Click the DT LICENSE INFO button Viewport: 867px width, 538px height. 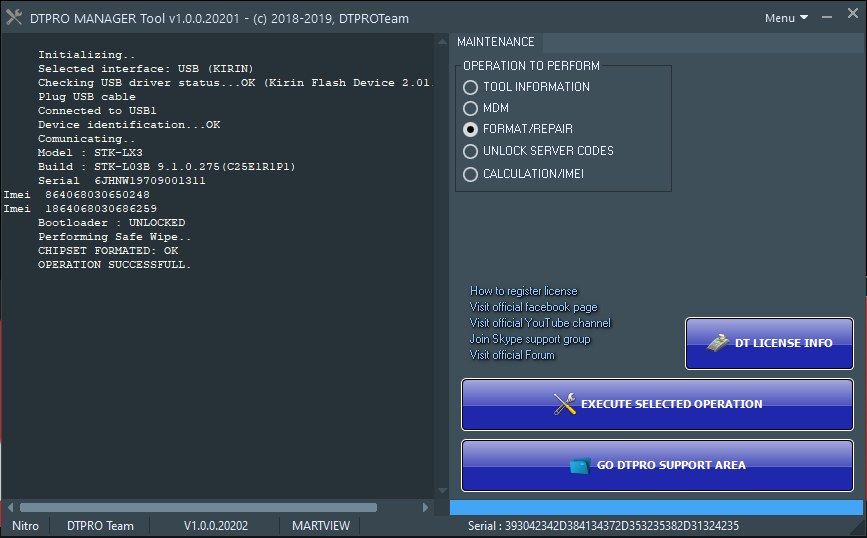[769, 343]
